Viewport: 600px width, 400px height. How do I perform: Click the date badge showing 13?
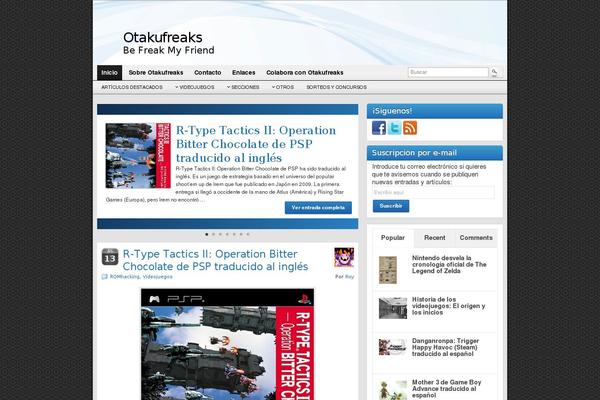coord(110,257)
